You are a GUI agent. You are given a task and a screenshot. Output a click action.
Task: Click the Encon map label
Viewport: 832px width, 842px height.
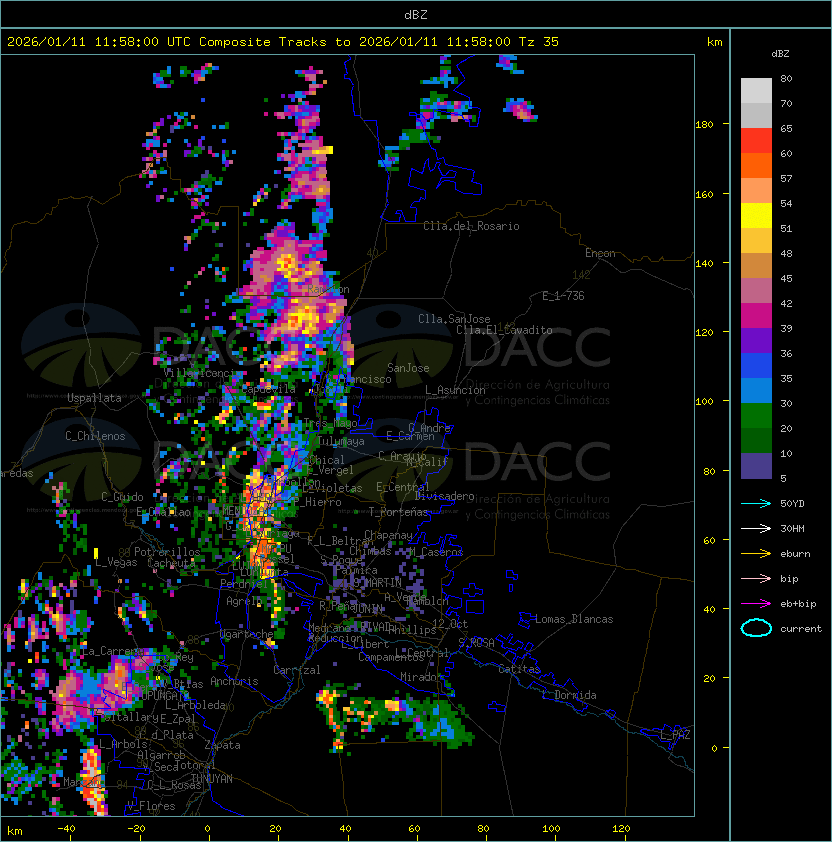(x=600, y=253)
